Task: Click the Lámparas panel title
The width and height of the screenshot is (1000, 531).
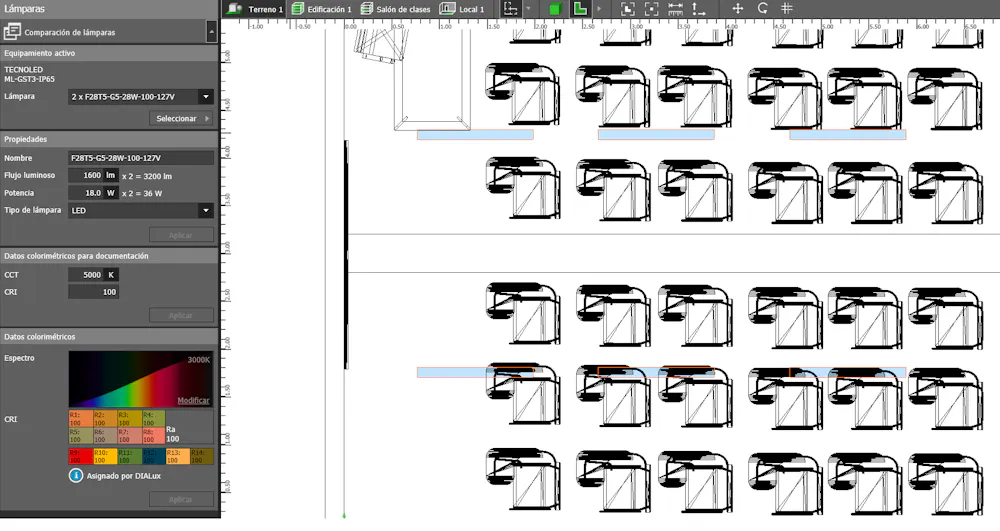Action: pos(24,9)
